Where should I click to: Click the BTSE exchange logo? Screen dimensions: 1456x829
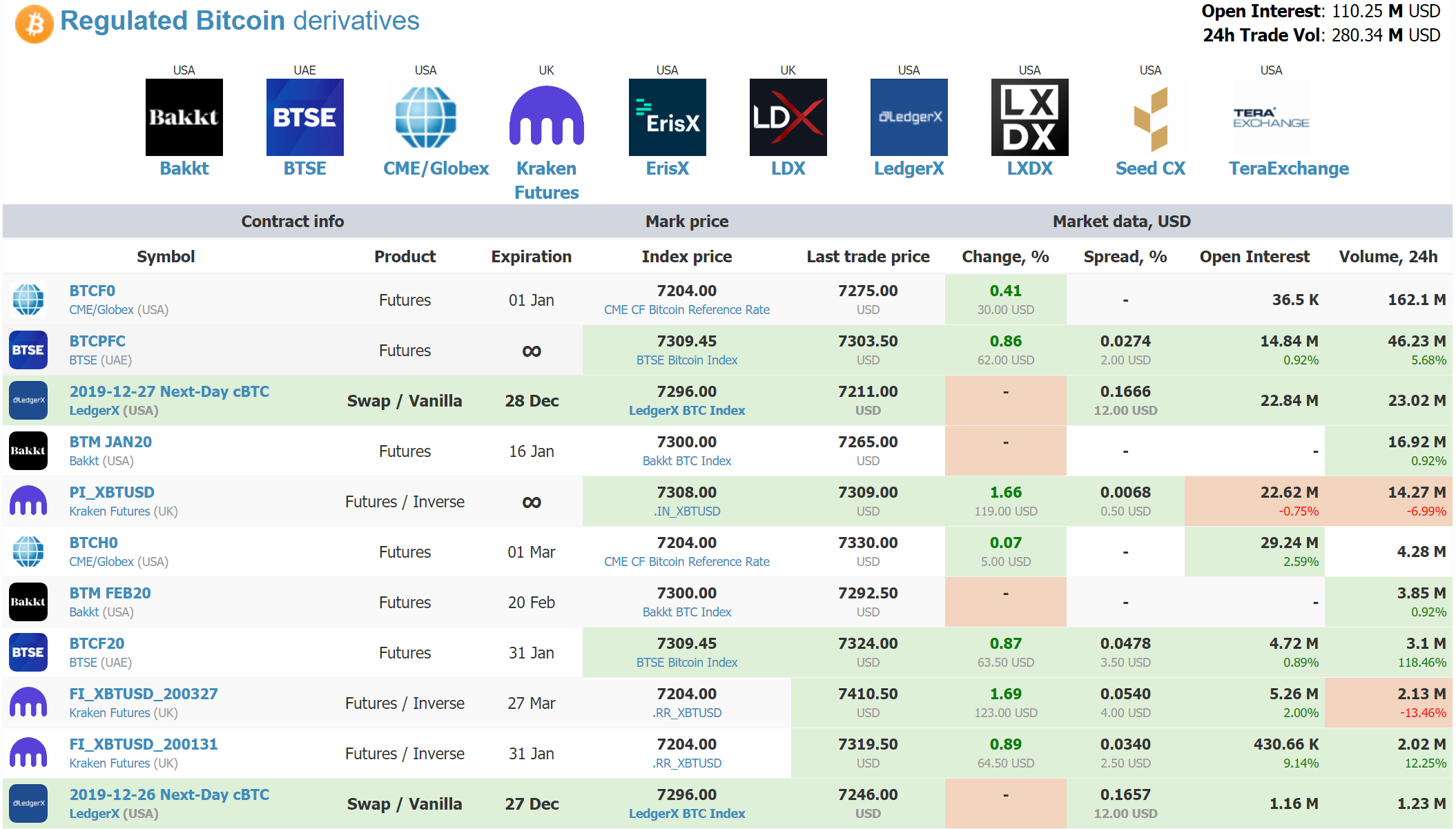[x=304, y=117]
